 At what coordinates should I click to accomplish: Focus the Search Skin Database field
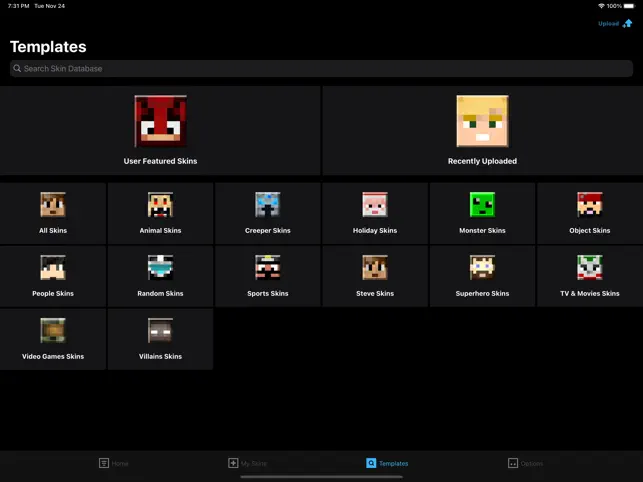tap(322, 69)
